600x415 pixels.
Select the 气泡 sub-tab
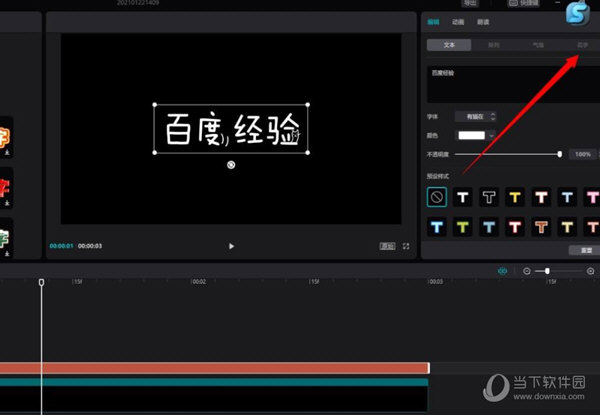[538, 45]
